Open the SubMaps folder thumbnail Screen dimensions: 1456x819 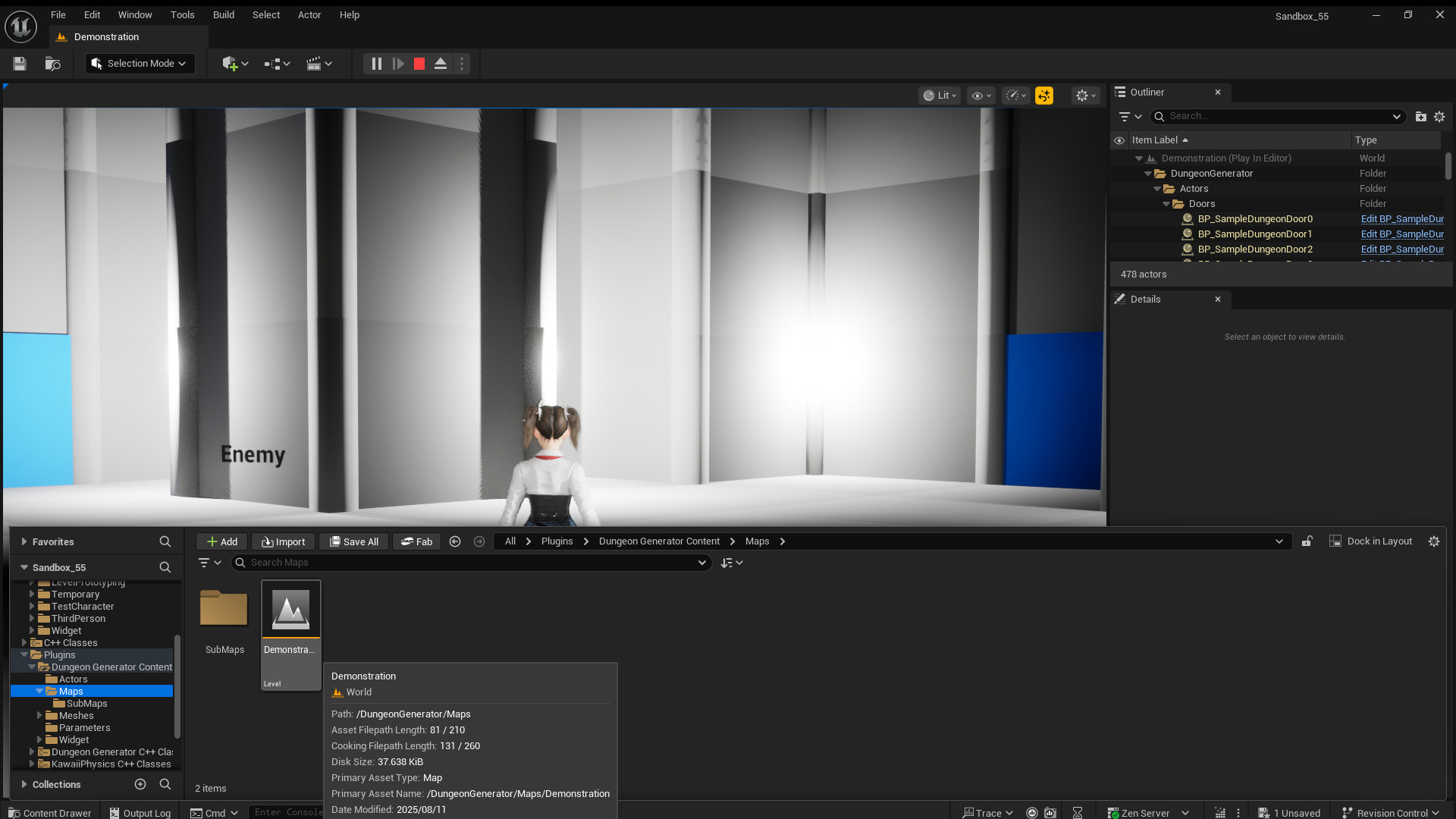click(224, 609)
